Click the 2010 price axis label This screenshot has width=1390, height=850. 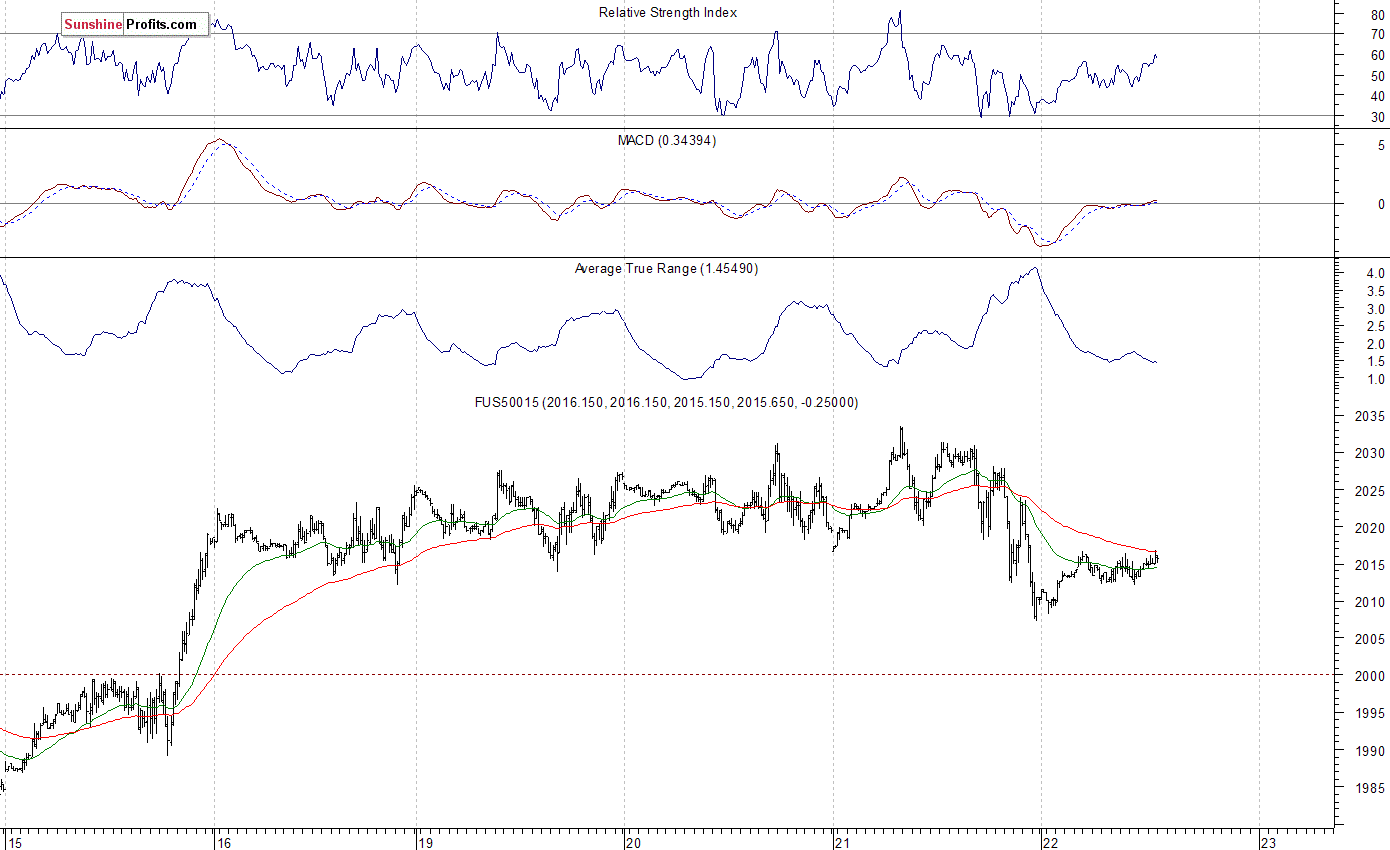(x=1370, y=602)
